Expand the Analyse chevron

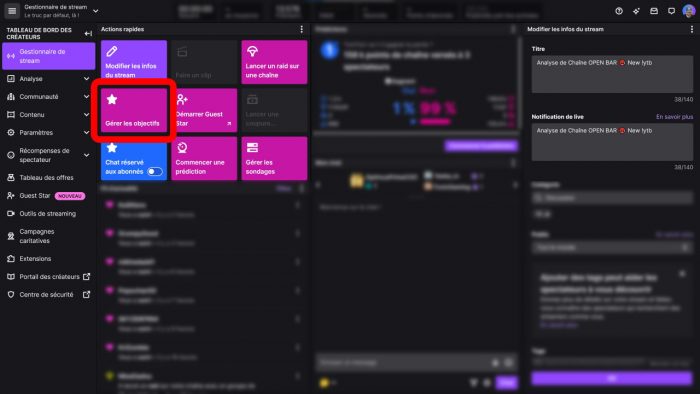point(86,79)
